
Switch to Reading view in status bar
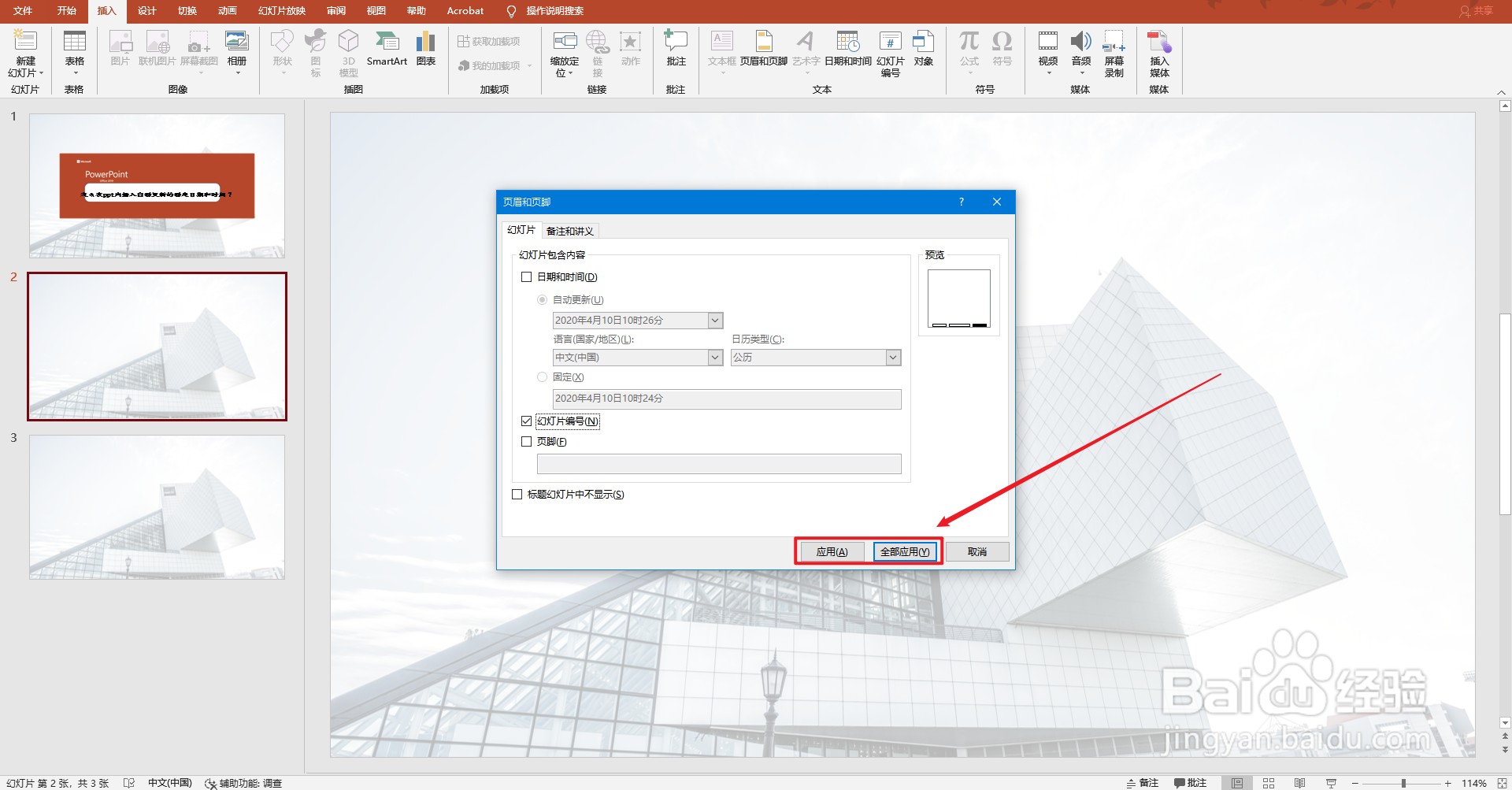[1300, 783]
